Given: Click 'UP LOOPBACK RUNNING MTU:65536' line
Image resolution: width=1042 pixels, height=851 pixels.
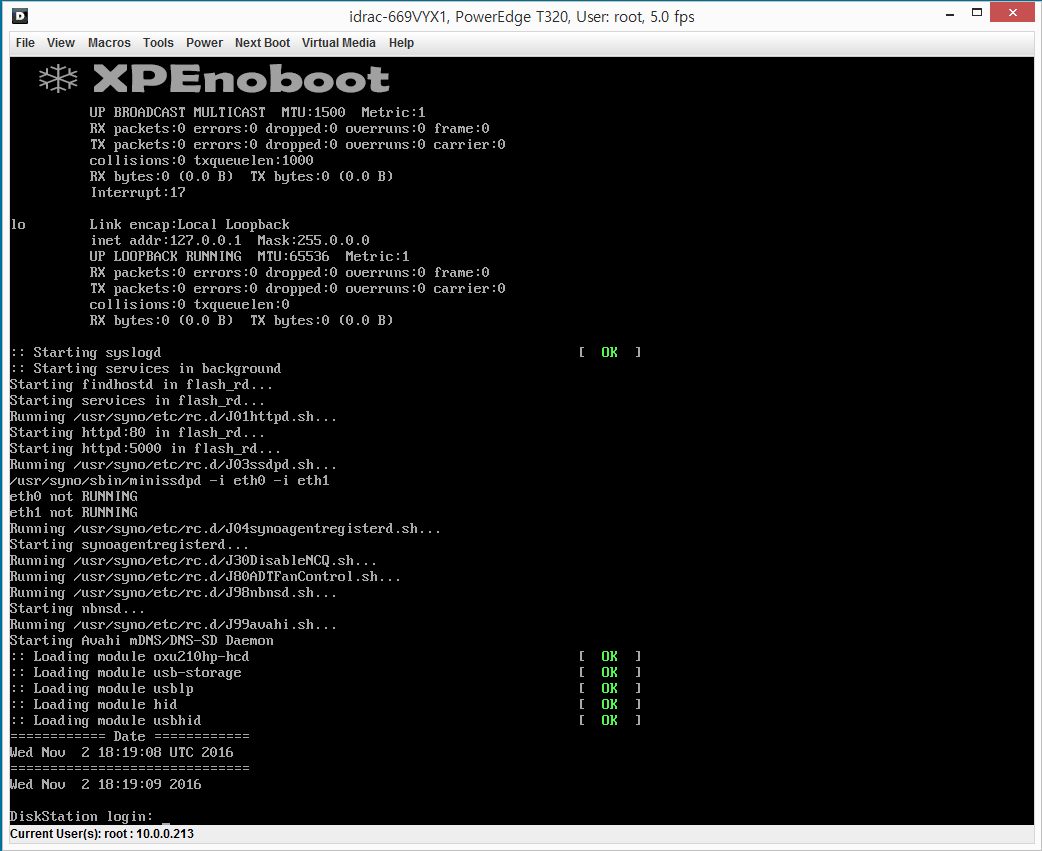Looking at the screenshot, I should click(249, 256).
